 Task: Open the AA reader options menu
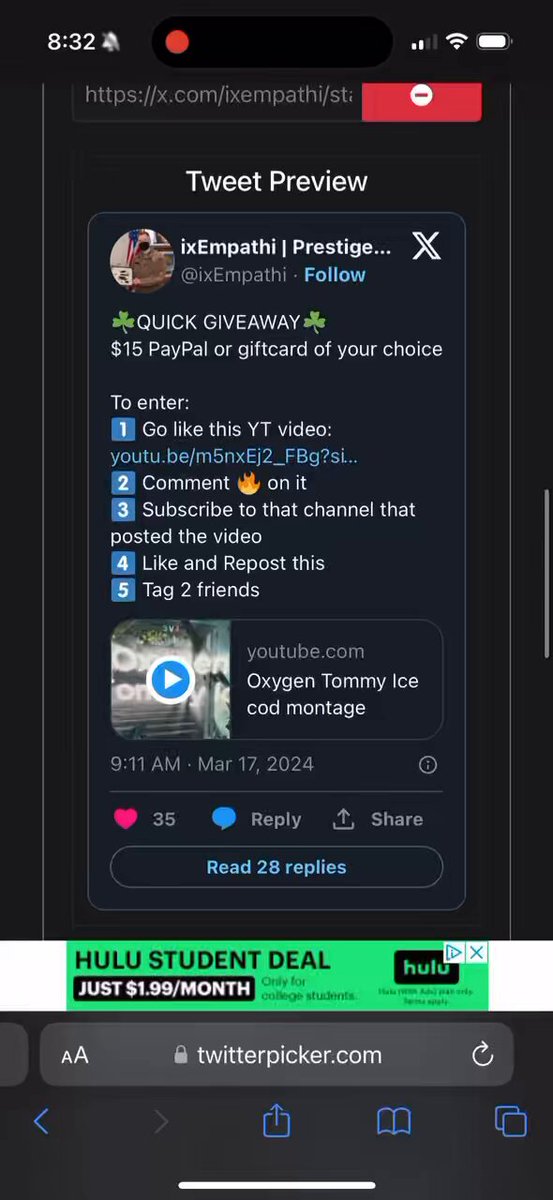coord(75,1055)
